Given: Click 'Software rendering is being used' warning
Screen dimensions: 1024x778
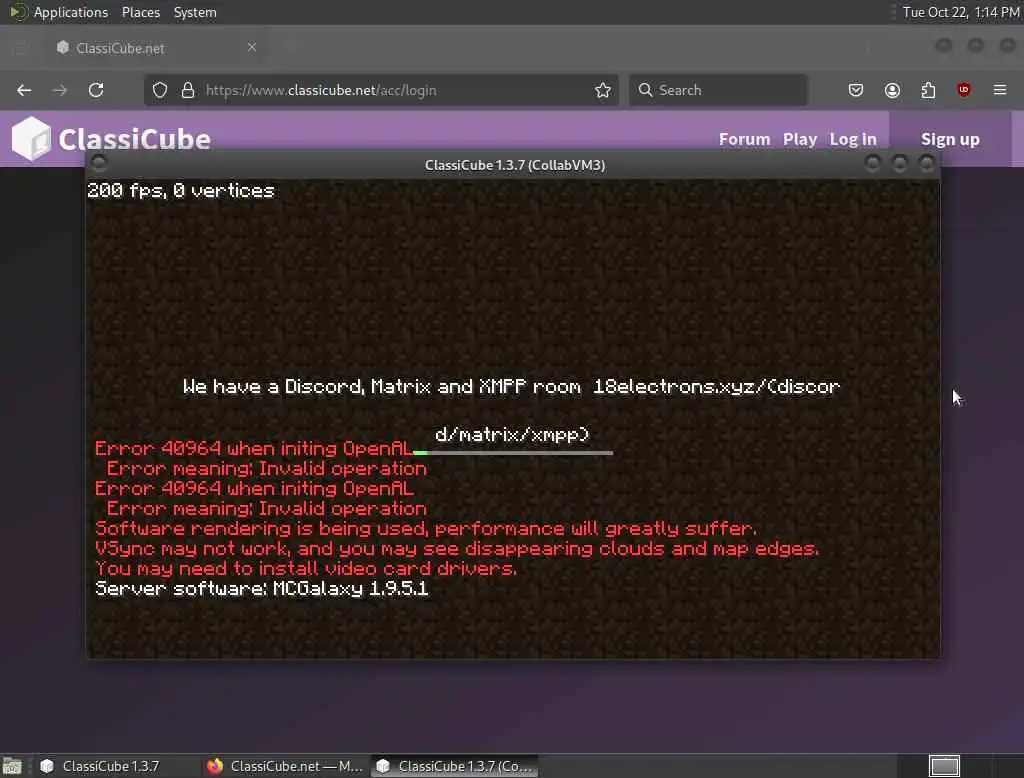Looking at the screenshot, I should (426, 528).
